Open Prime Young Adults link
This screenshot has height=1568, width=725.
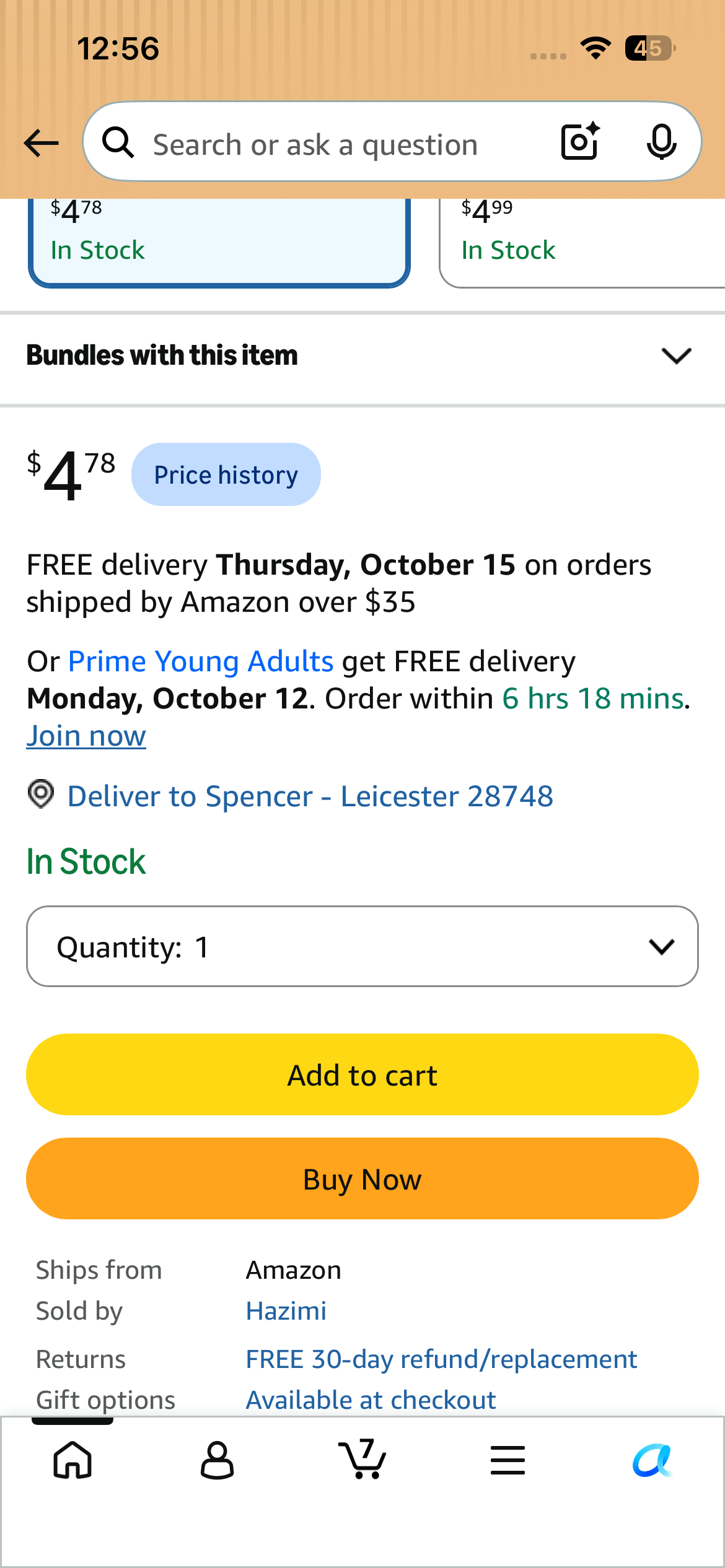point(201,661)
